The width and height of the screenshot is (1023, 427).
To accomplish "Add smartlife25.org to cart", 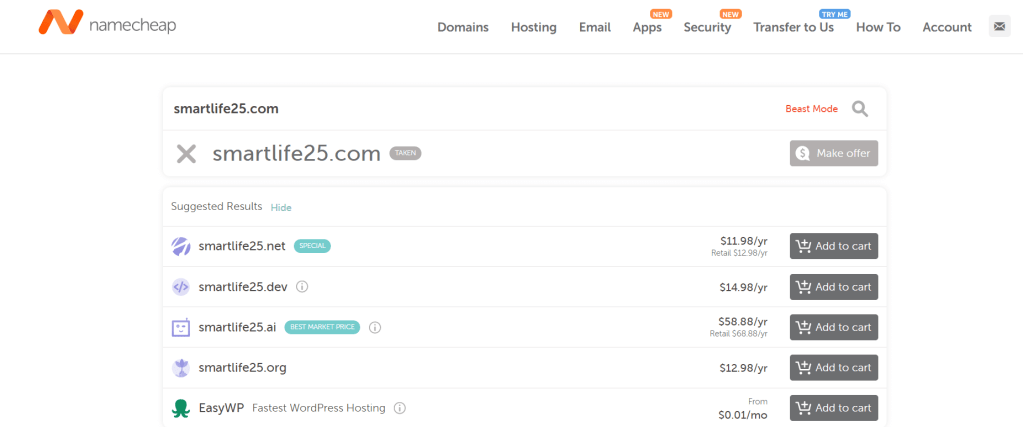I will 834,368.
